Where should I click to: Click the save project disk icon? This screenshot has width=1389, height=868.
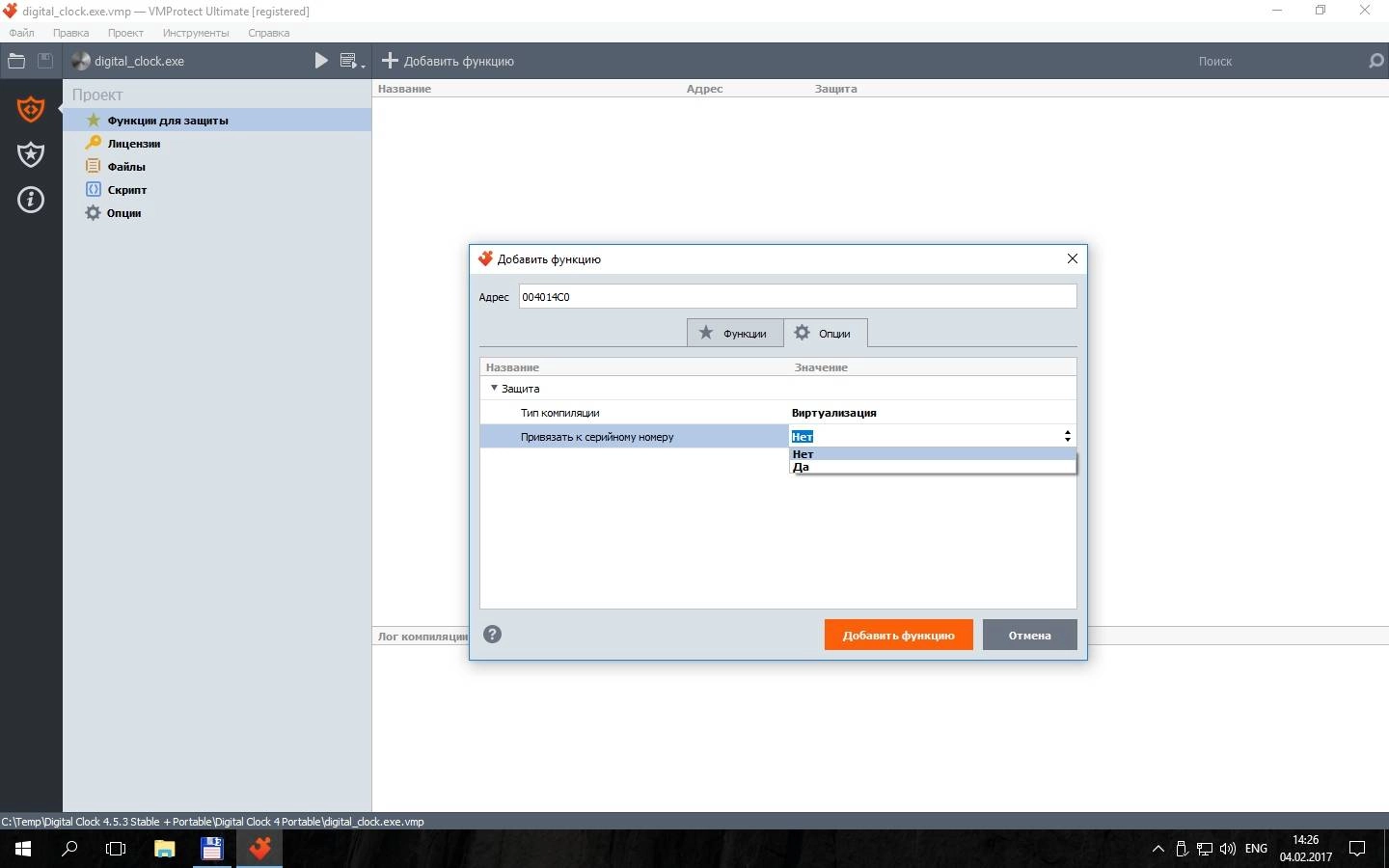coord(44,61)
